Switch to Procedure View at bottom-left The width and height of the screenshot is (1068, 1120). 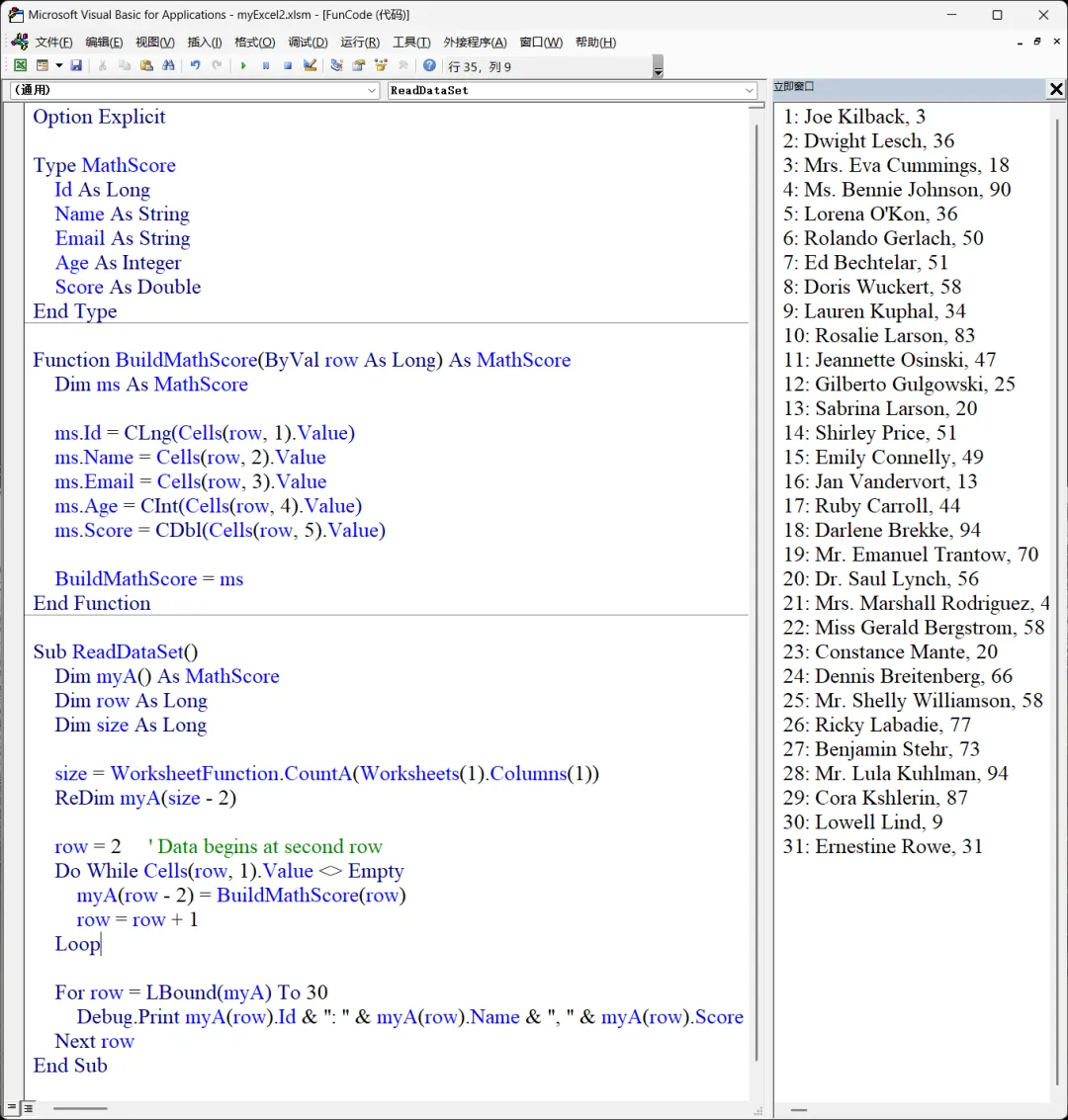(x=12, y=1108)
